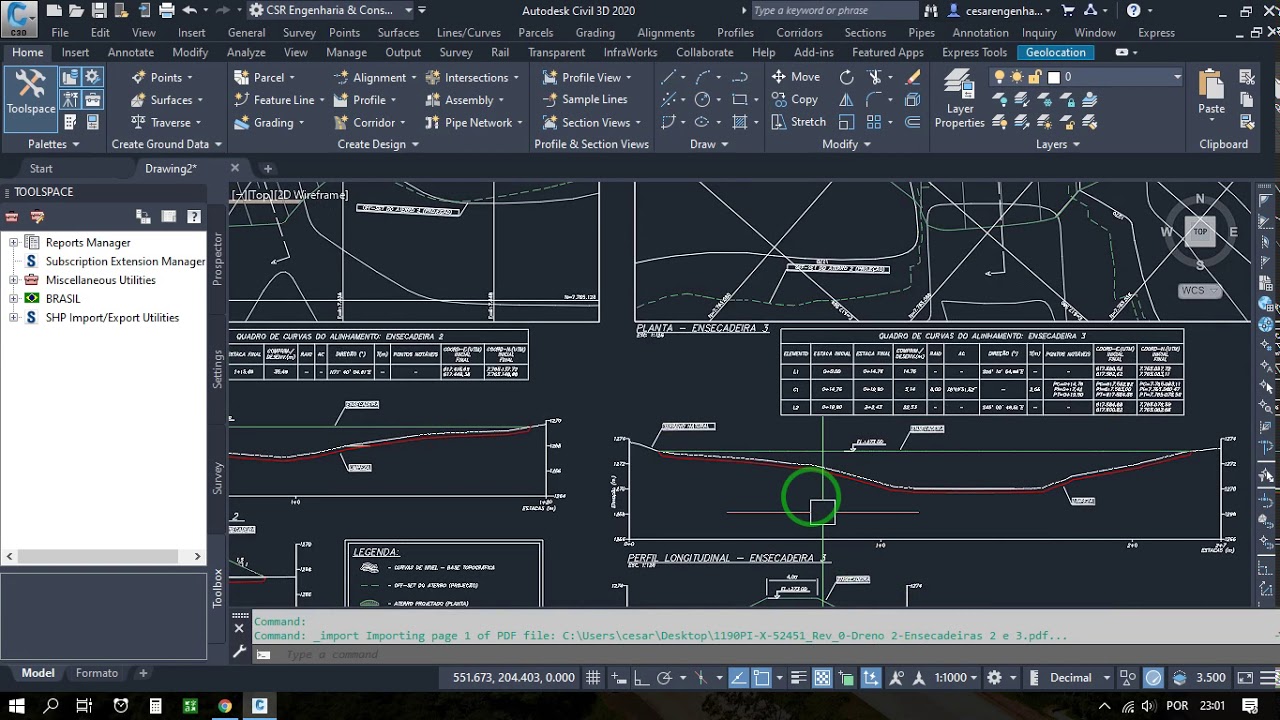
Task: Select the Hatch tool icon
Action: coord(740,122)
